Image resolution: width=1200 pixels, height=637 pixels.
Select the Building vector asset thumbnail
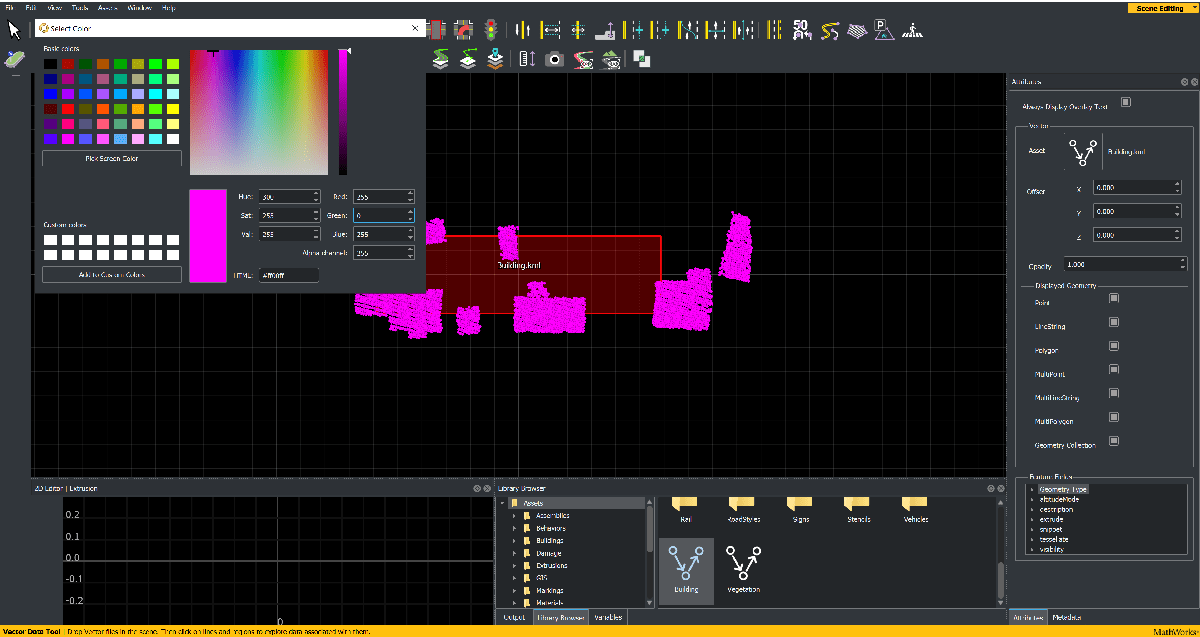tap(686, 571)
